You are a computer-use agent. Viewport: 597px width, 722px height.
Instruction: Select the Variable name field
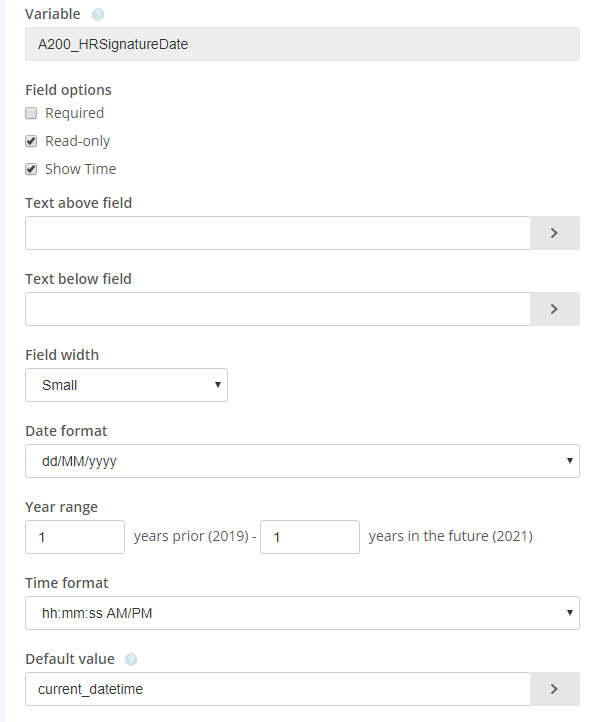302,44
